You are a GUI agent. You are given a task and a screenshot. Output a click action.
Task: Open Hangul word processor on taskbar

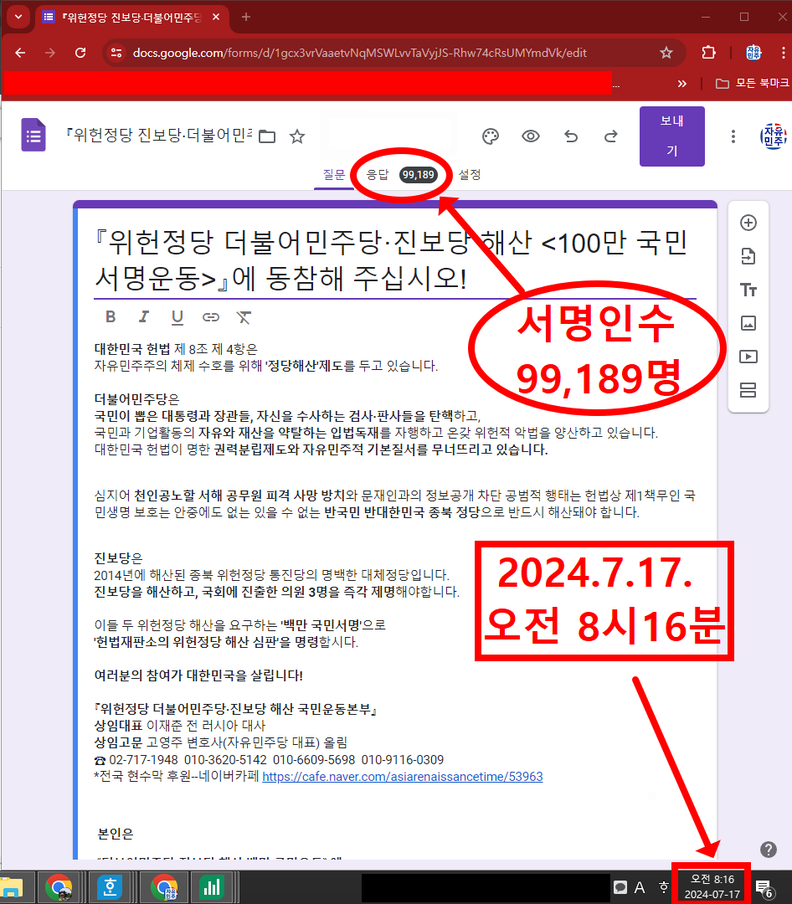tap(110, 888)
